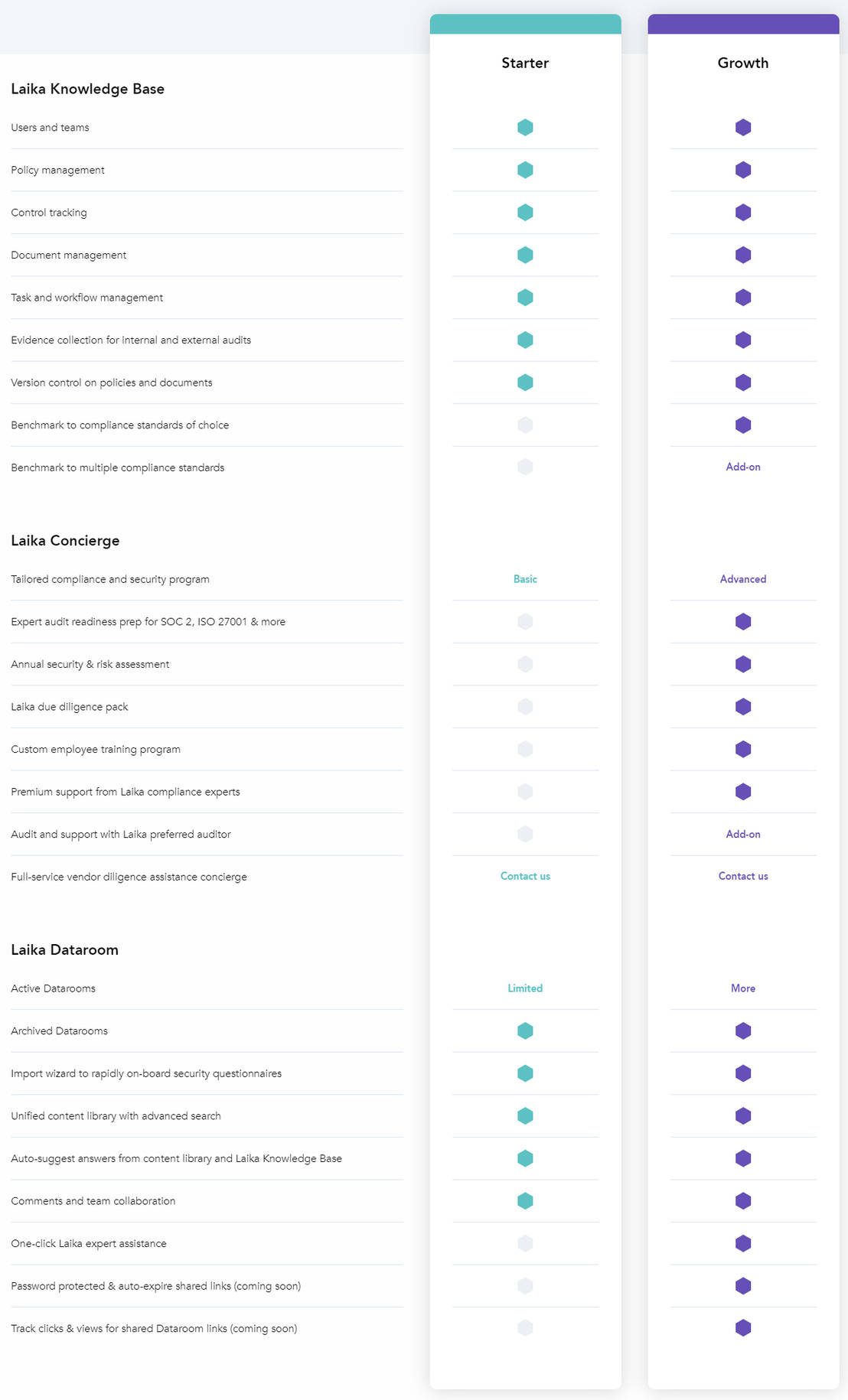This screenshot has width=848, height=1400.
Task: Select the Growth plan column header
Action: click(743, 63)
